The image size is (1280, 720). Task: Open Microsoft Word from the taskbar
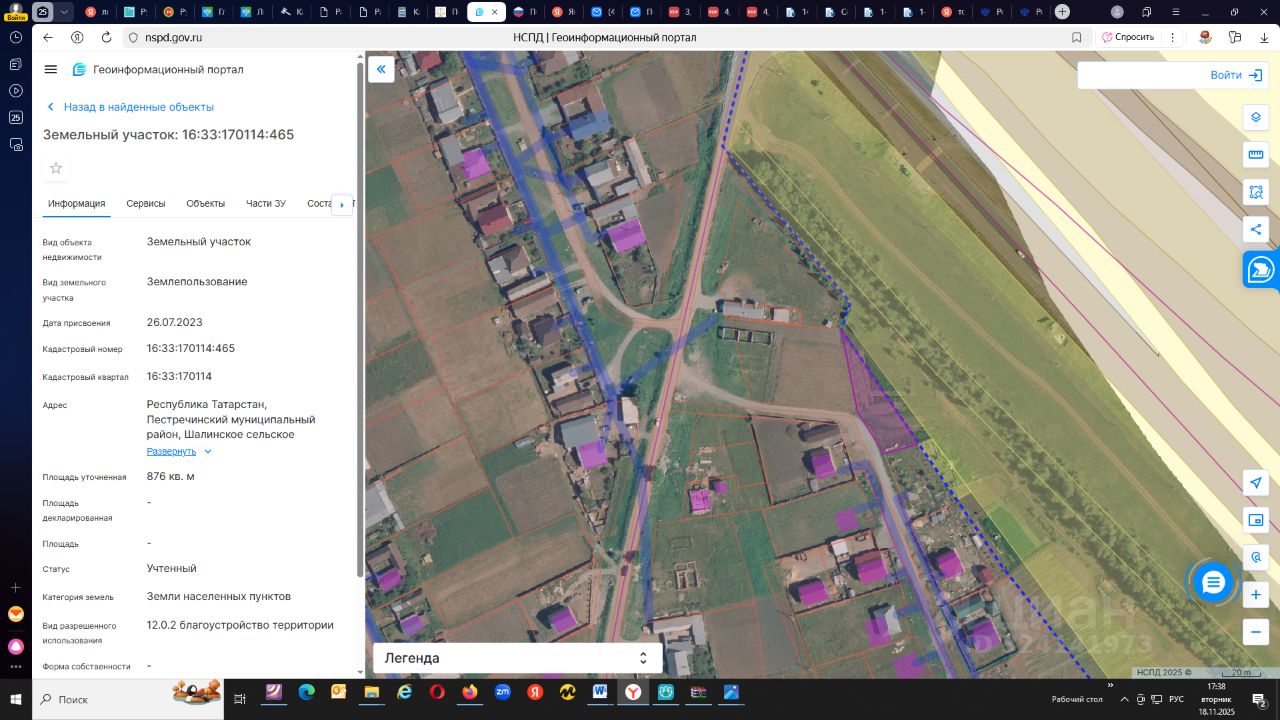point(600,692)
